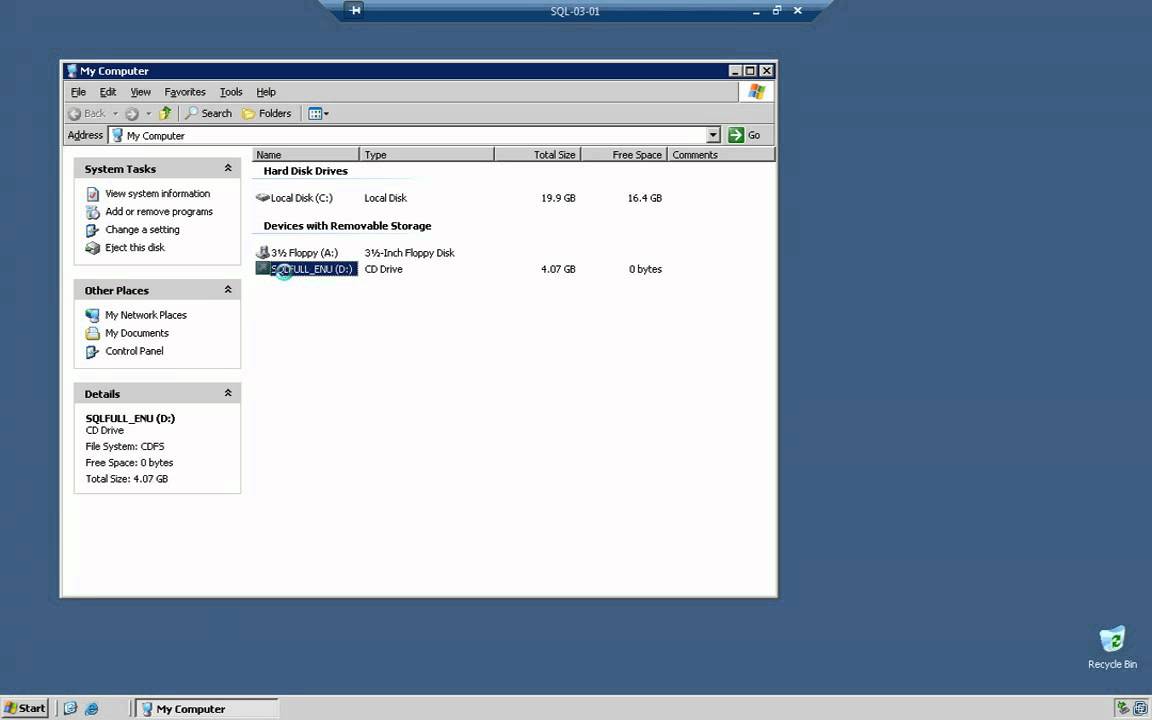Viewport: 1152px width, 720px height.
Task: Click View system information link
Action: click(x=157, y=193)
